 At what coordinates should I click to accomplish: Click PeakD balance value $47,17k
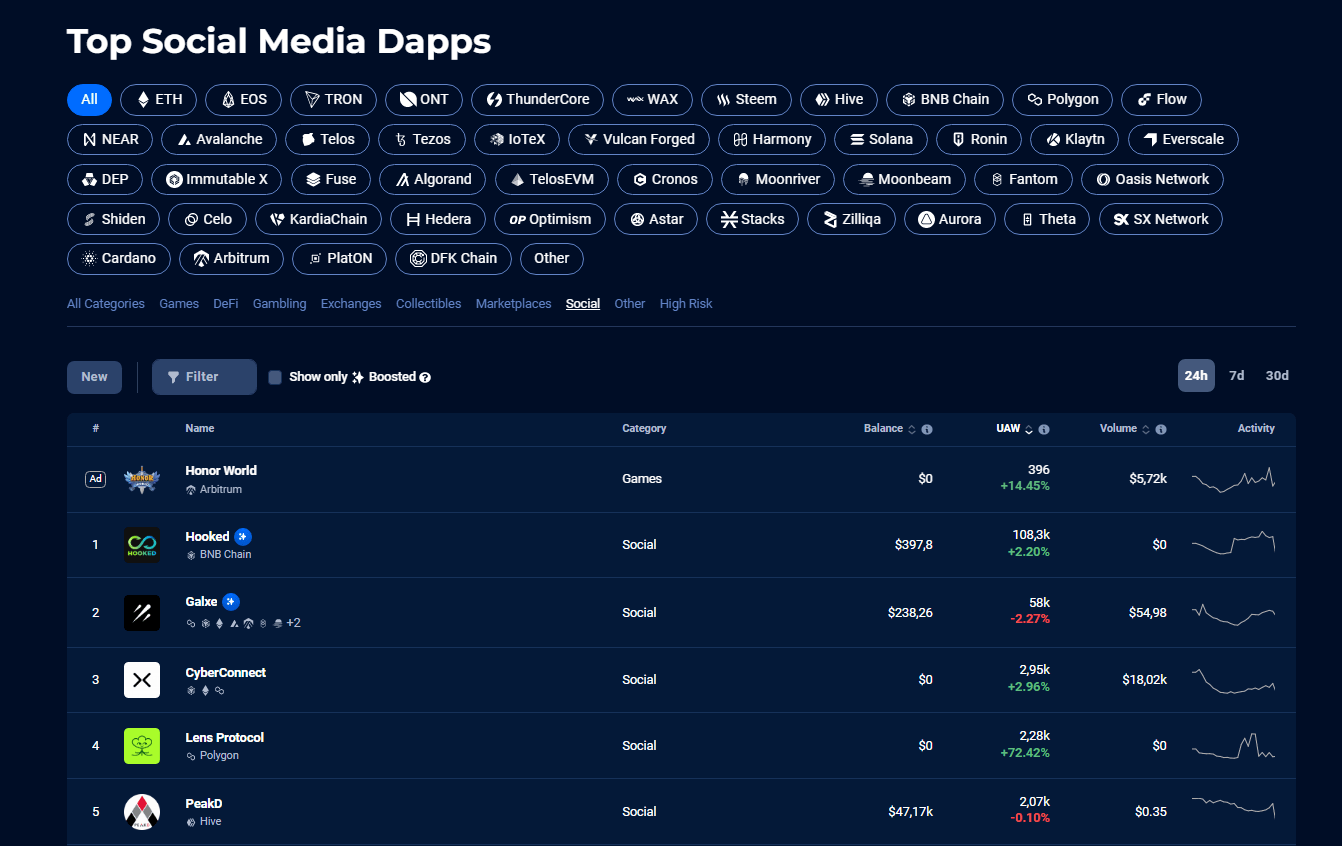pos(909,812)
